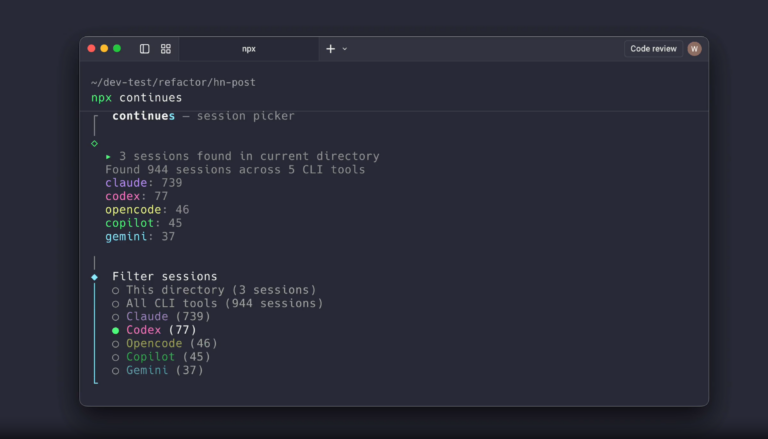Image resolution: width=768 pixels, height=439 pixels.
Task: Close the terminal window red button
Action: (x=91, y=48)
